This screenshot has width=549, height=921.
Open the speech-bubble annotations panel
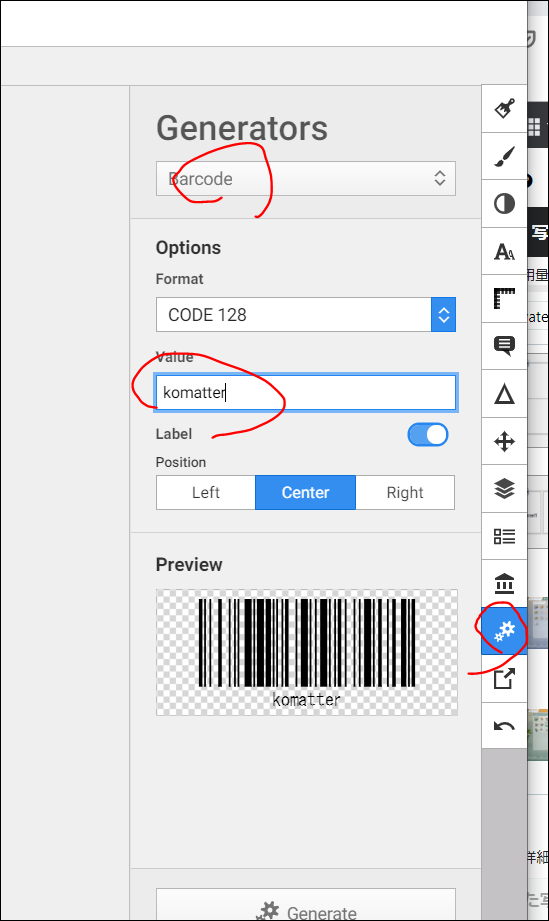(x=504, y=346)
